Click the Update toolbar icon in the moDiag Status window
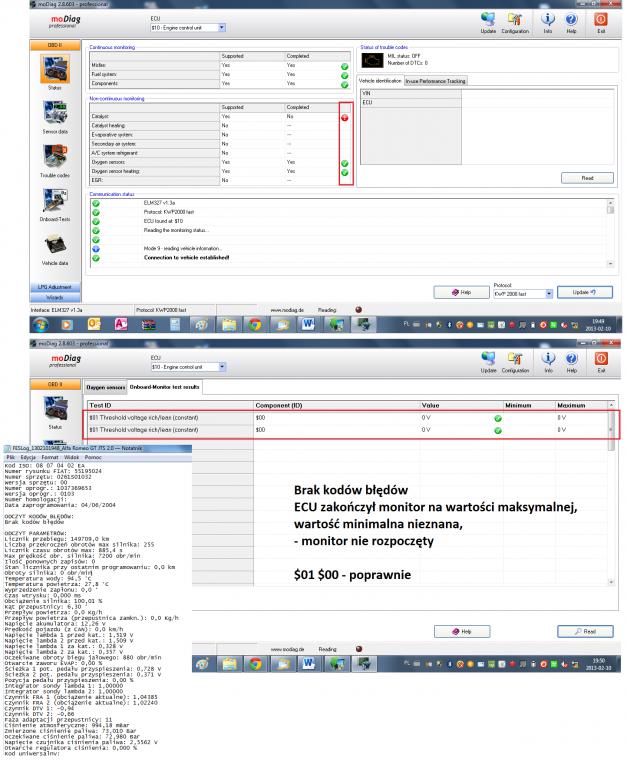 [488, 23]
